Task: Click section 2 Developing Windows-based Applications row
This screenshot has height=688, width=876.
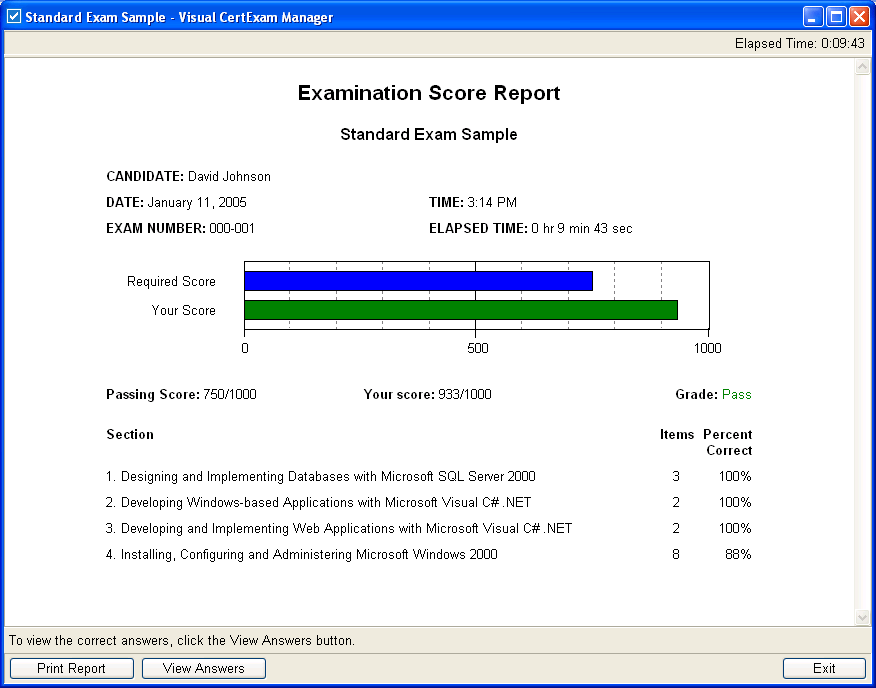Action: pos(429,502)
